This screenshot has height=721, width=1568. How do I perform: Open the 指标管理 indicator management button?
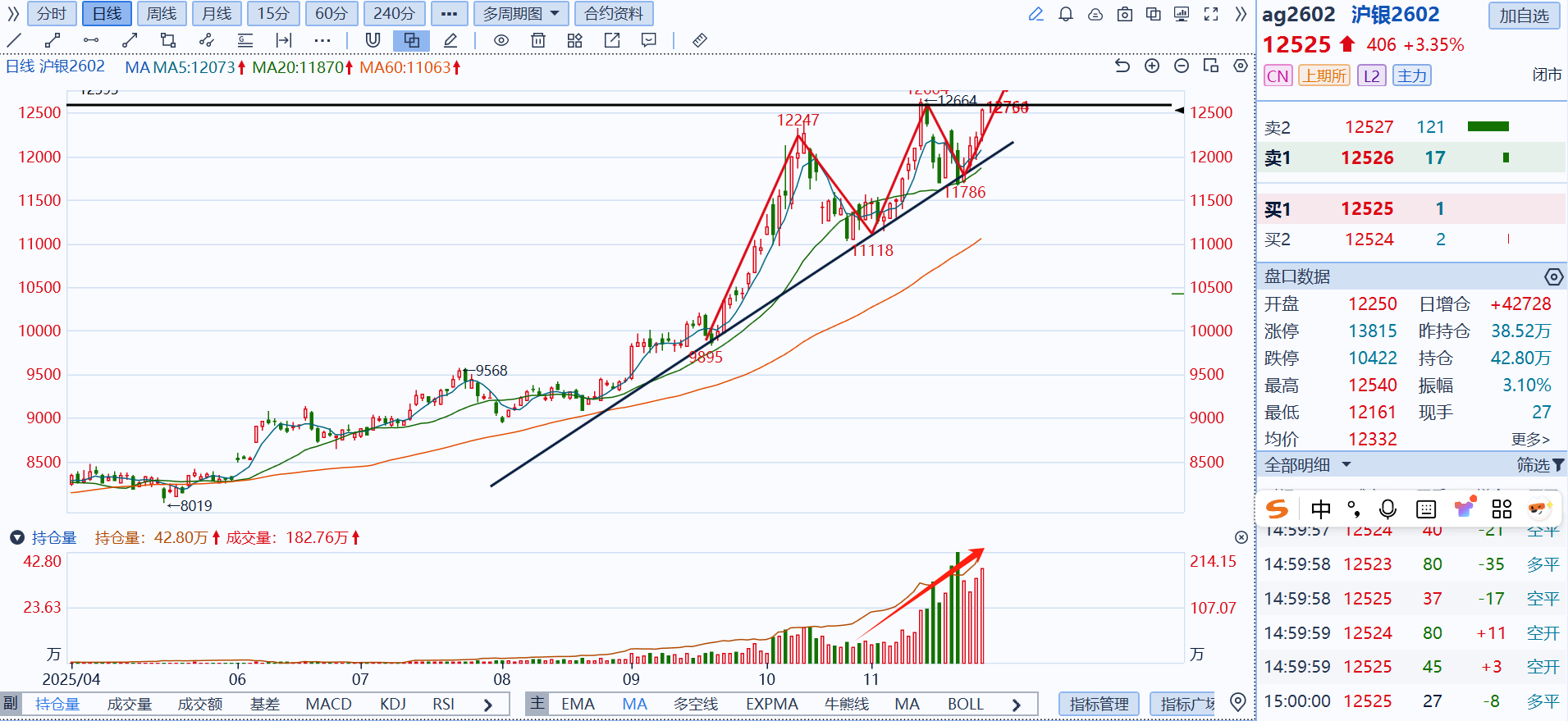pos(1099,704)
